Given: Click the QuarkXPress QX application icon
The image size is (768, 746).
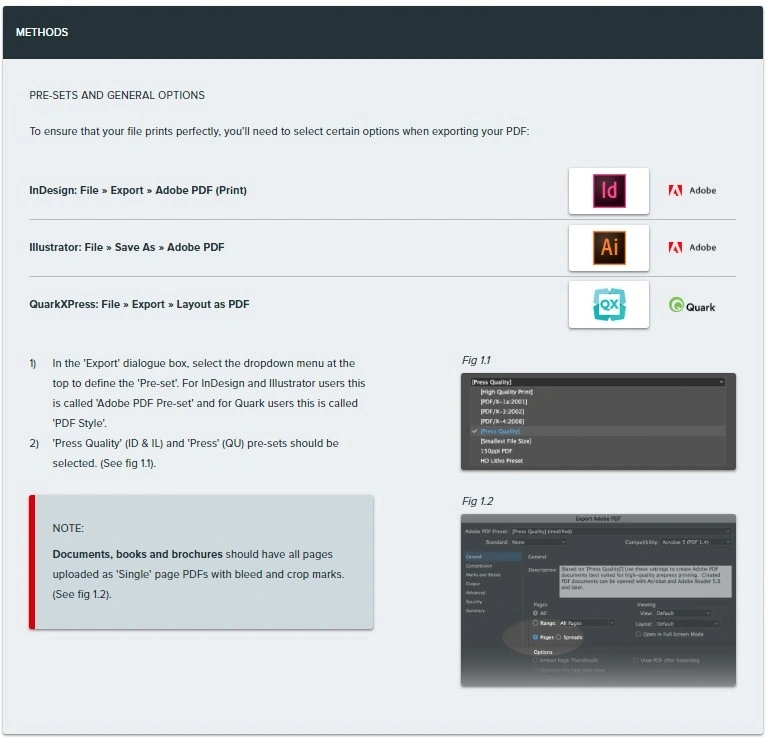Looking at the screenshot, I should tap(609, 304).
